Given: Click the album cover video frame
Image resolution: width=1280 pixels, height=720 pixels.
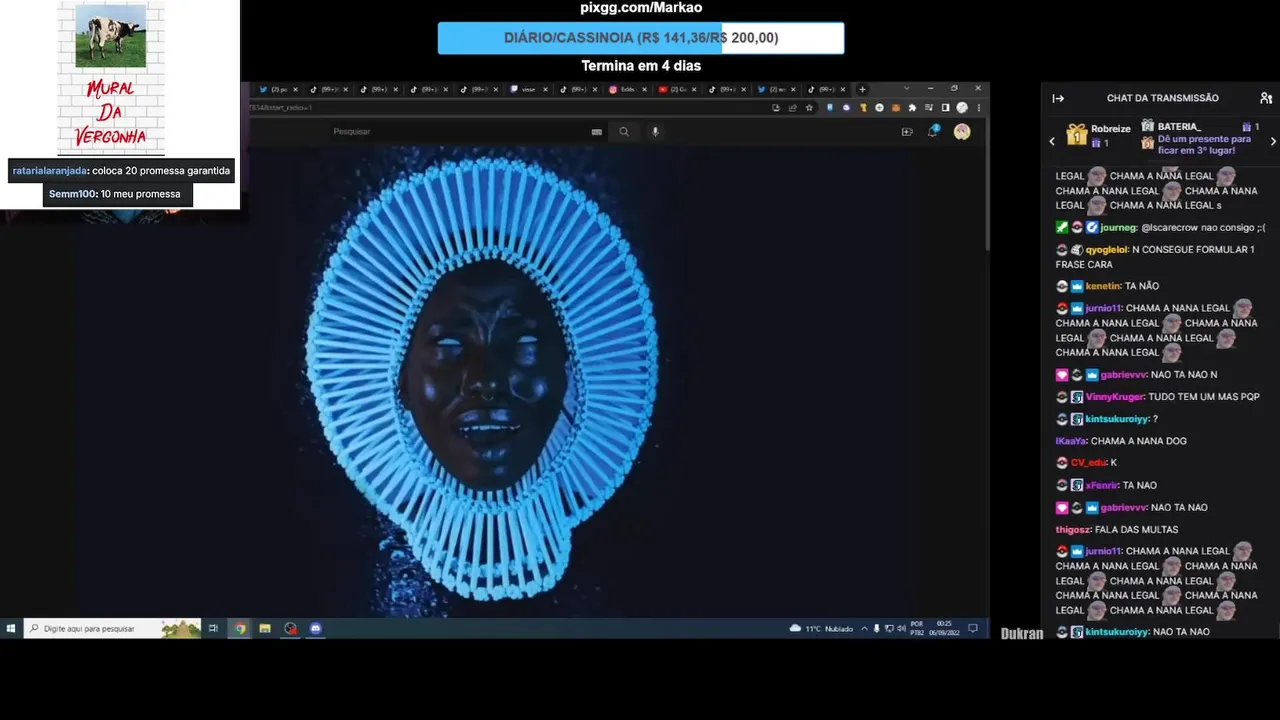Looking at the screenshot, I should pyautogui.click(x=485, y=380).
